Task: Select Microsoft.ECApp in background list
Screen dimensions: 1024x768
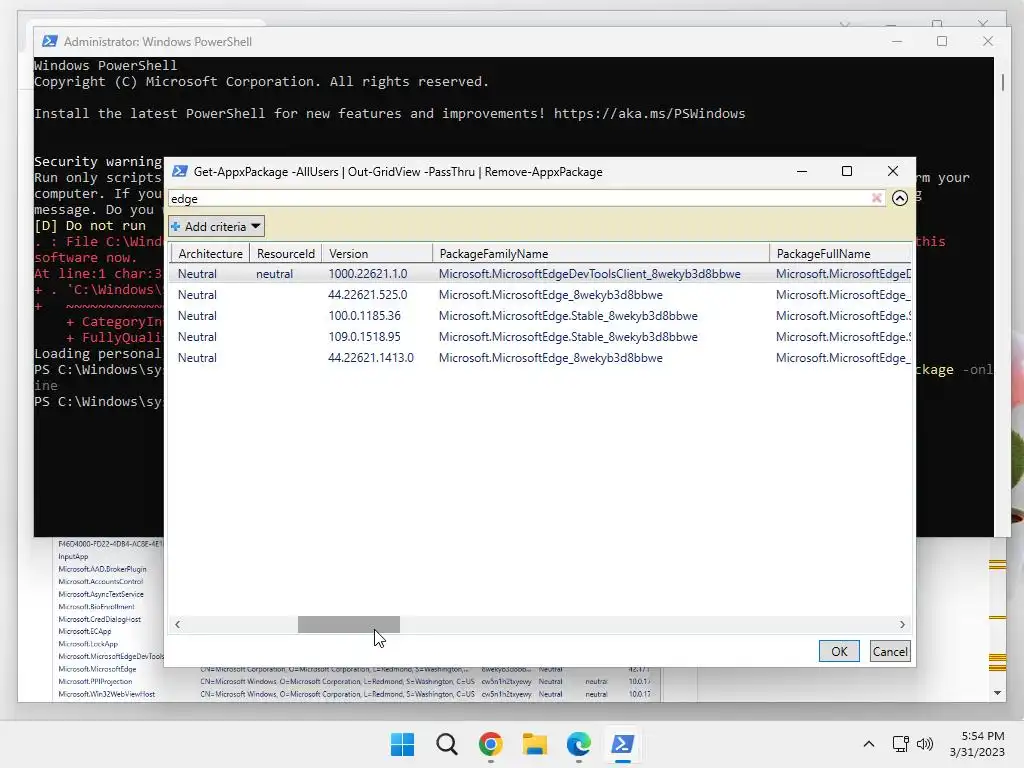Action: (x=85, y=632)
